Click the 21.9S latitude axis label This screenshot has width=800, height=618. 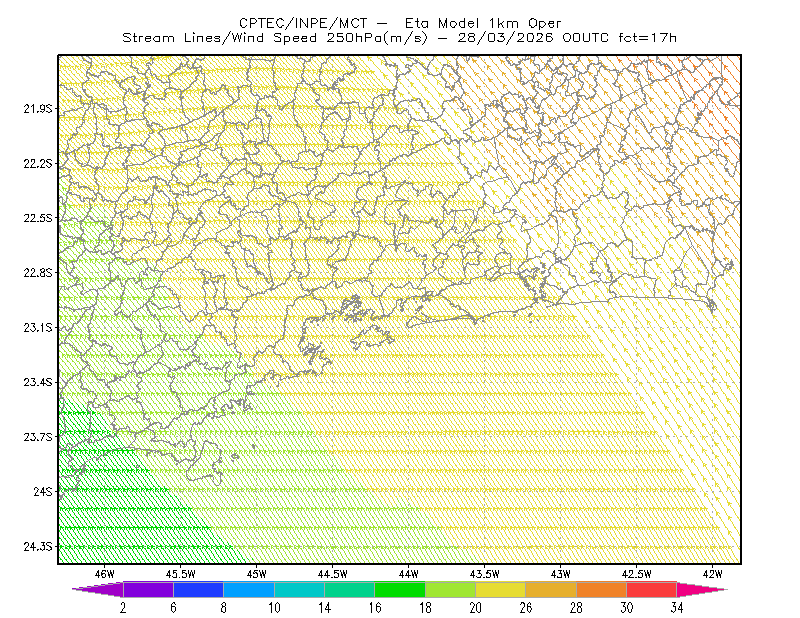click(38, 108)
